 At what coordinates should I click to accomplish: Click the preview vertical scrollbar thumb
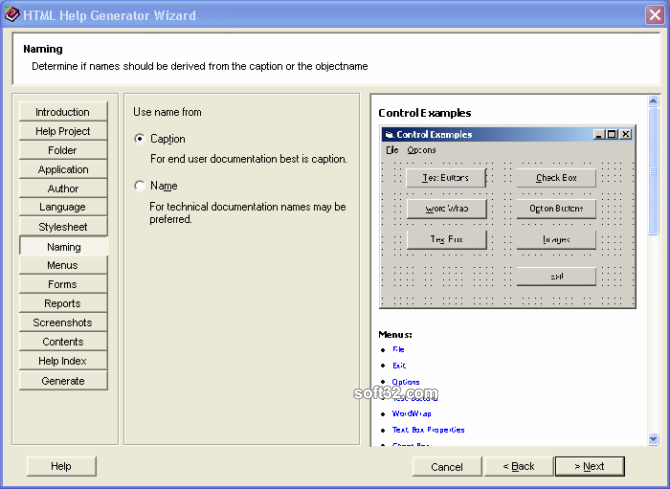[653, 171]
